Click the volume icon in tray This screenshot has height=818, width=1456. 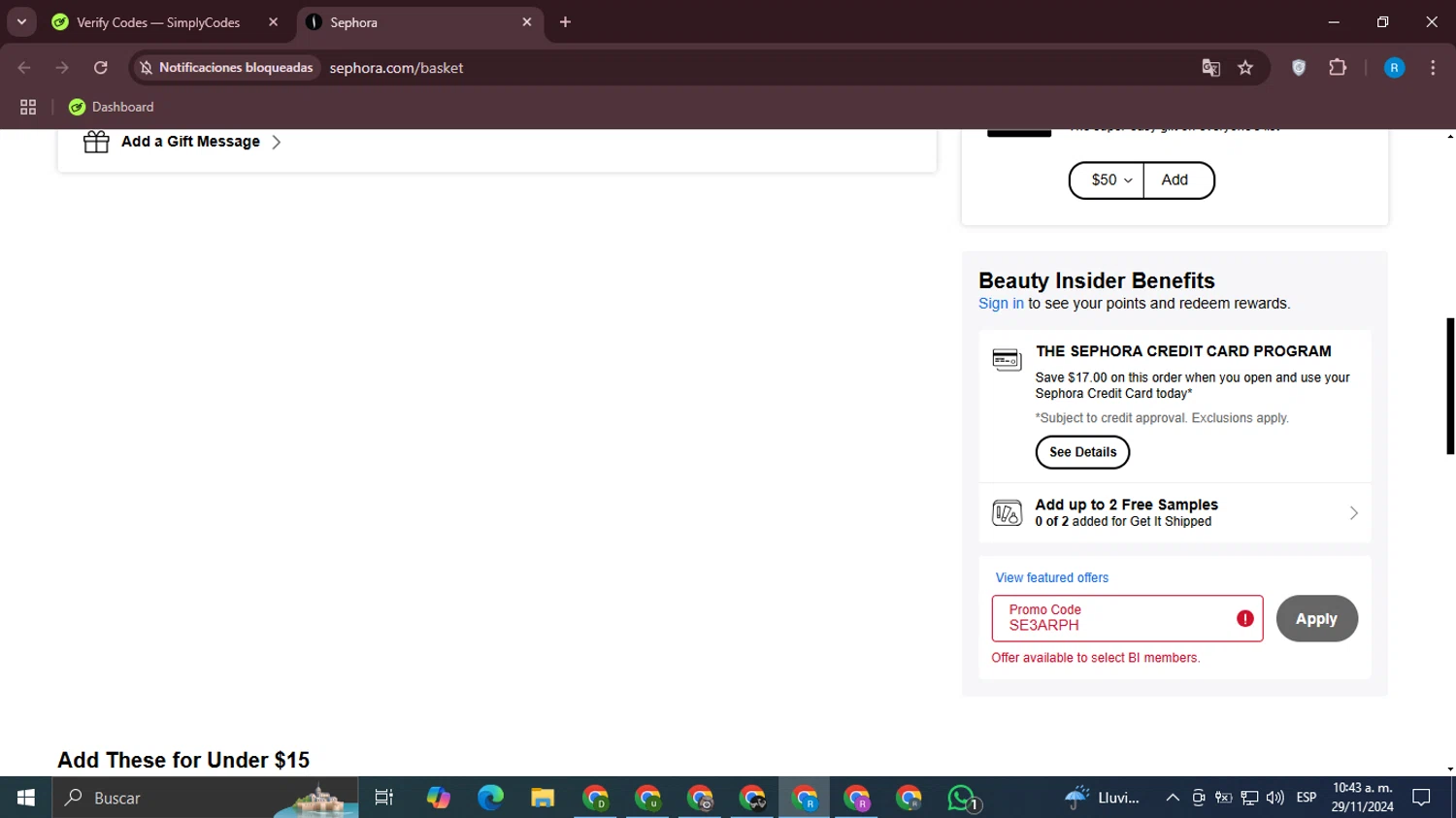tap(1275, 798)
